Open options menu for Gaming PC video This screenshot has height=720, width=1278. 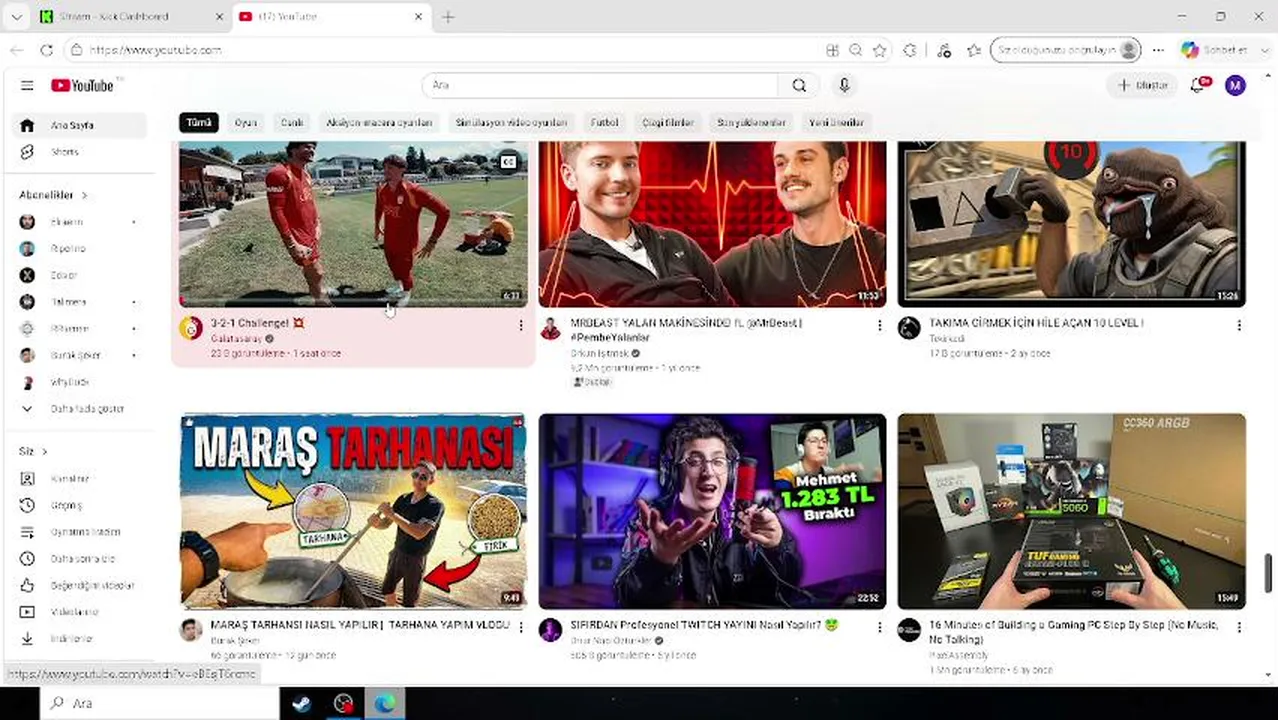coord(1238,627)
